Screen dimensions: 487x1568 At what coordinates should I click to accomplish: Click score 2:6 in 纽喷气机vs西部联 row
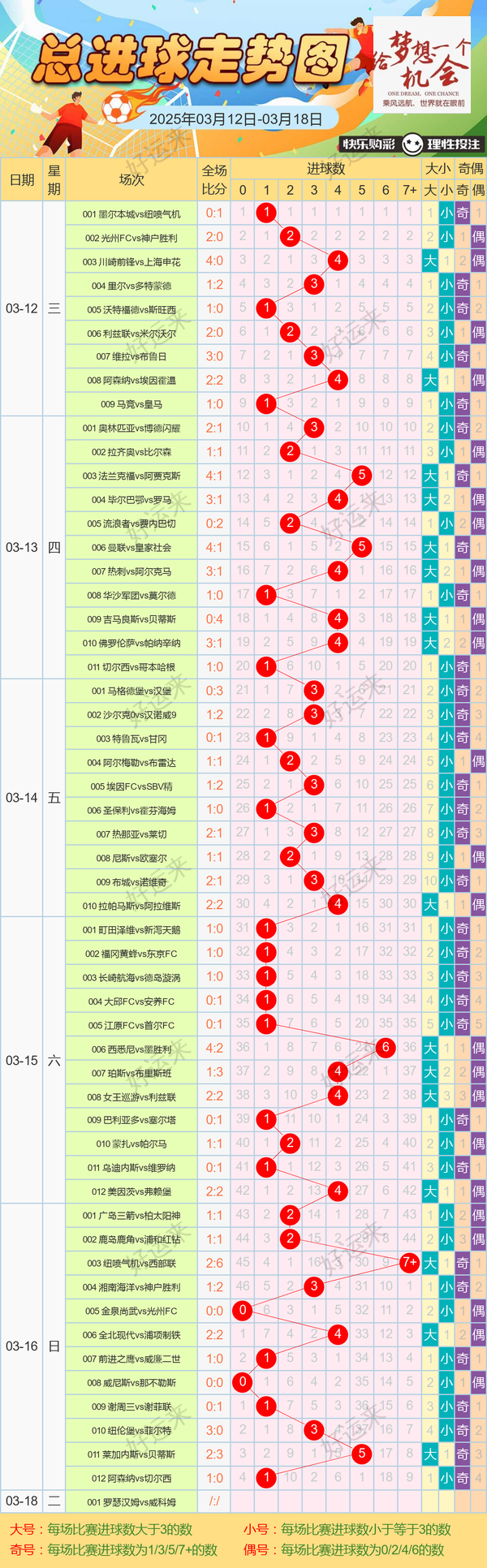(x=214, y=1263)
